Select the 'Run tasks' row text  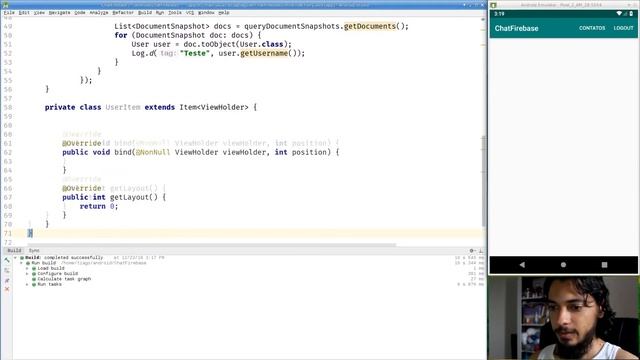49,284
